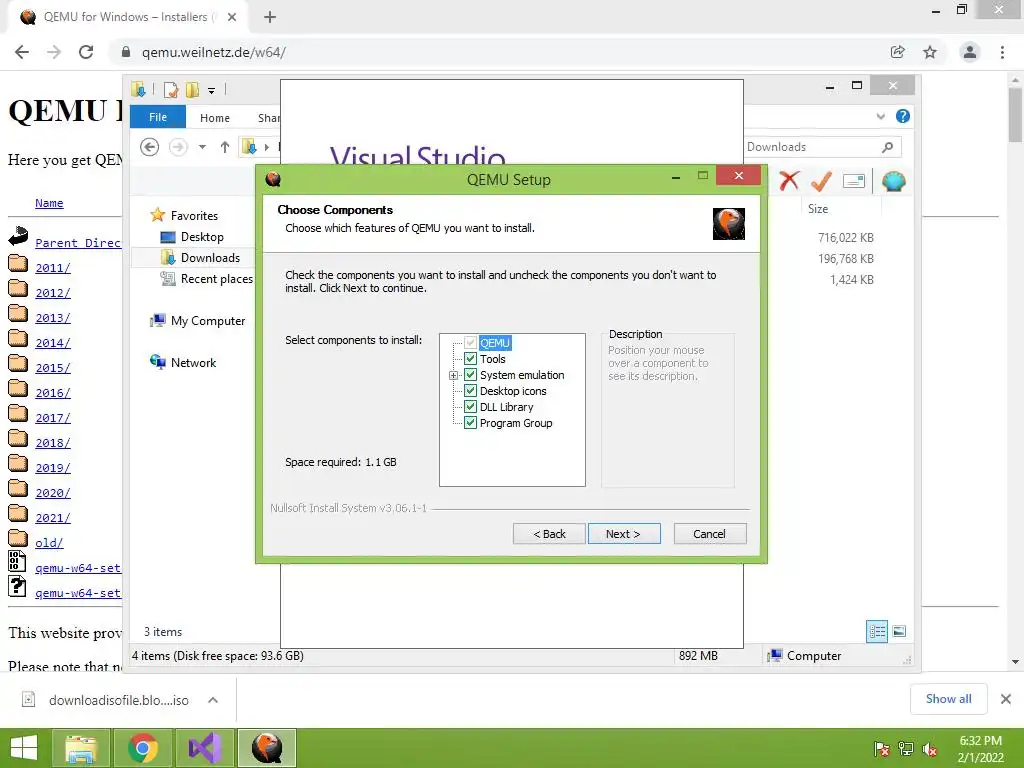Switch Explorer to large icons view
1024x768 pixels.
tap(899, 631)
